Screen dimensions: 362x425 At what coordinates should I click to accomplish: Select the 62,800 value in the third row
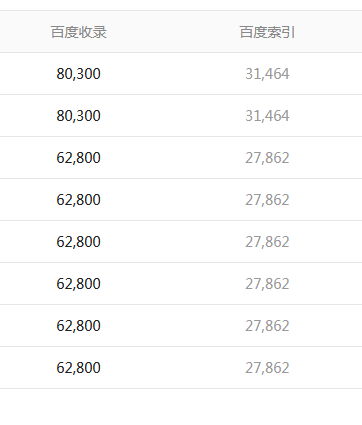pos(78,158)
